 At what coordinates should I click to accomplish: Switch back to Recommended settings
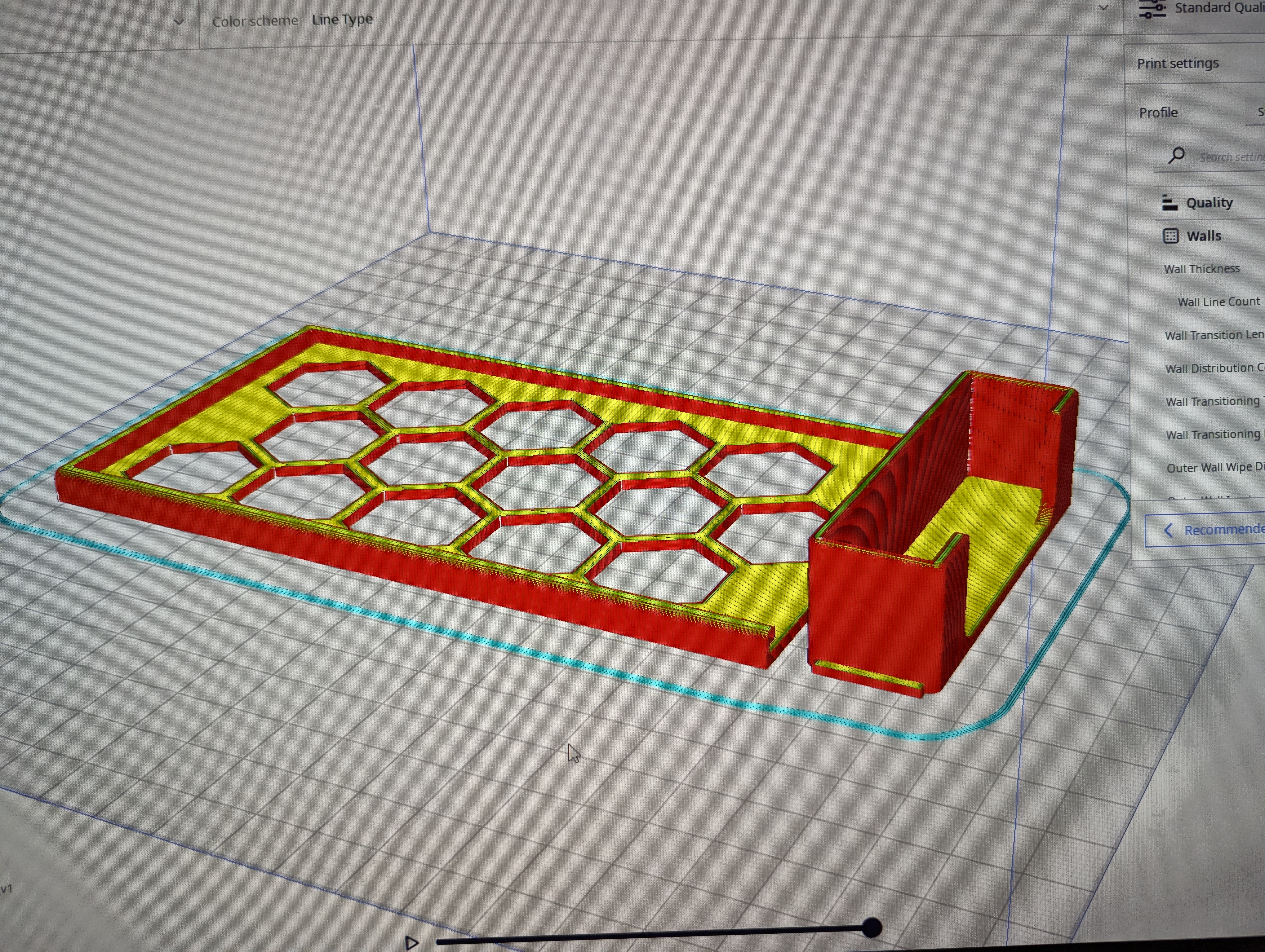[x=1223, y=530]
